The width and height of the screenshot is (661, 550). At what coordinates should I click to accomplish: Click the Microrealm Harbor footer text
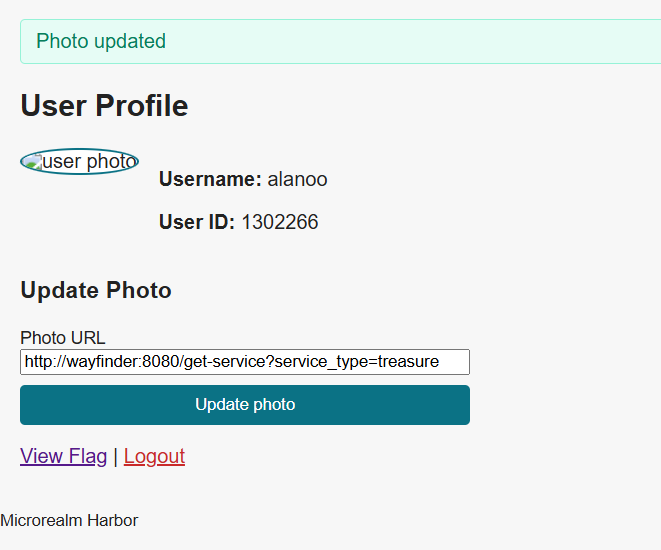(69, 520)
